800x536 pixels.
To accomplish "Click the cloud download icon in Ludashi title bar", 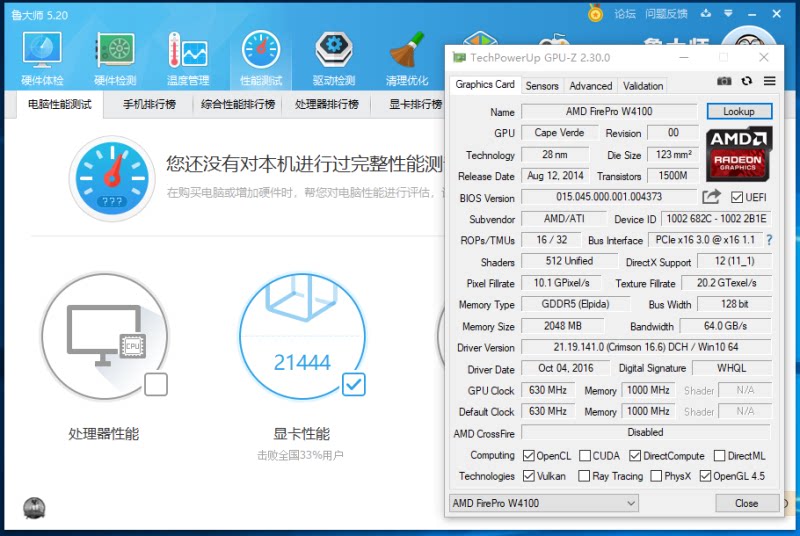I will point(706,13).
